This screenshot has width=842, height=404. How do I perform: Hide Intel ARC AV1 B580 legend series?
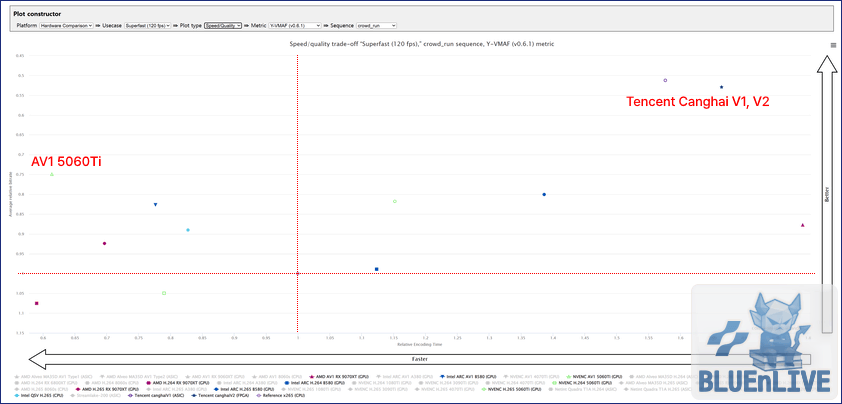tap(468, 377)
